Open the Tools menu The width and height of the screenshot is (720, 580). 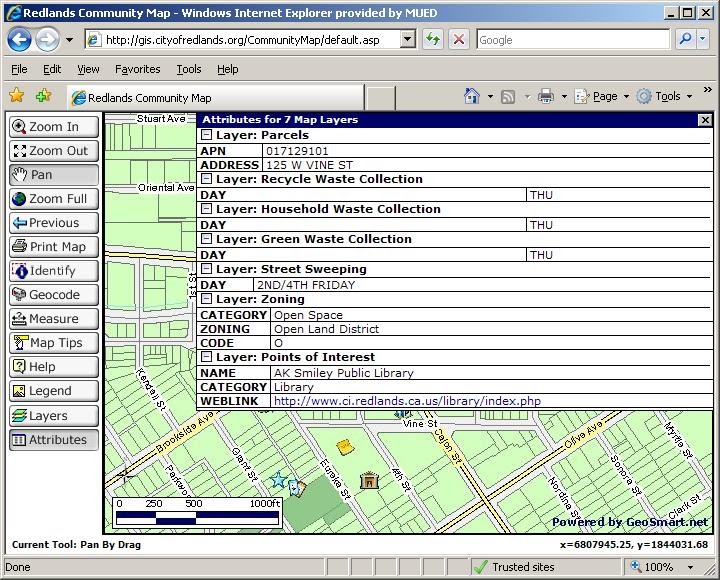[x=189, y=69]
